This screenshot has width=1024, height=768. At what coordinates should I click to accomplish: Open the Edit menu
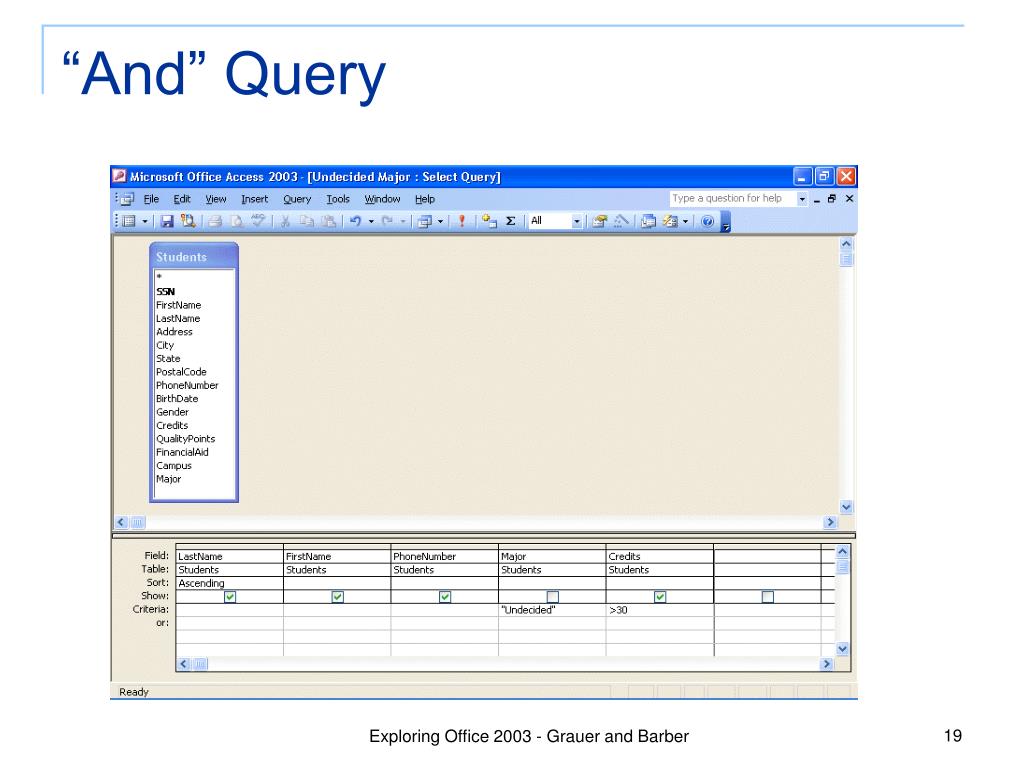coord(182,199)
